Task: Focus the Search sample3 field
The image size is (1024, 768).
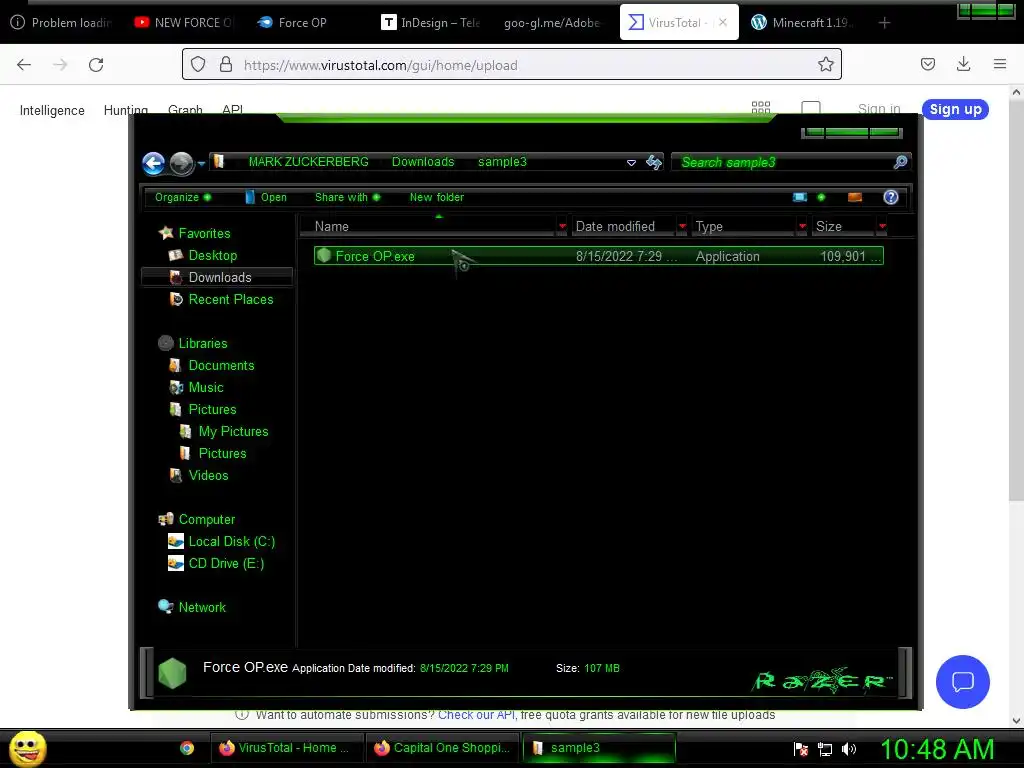Action: pyautogui.click(x=784, y=163)
